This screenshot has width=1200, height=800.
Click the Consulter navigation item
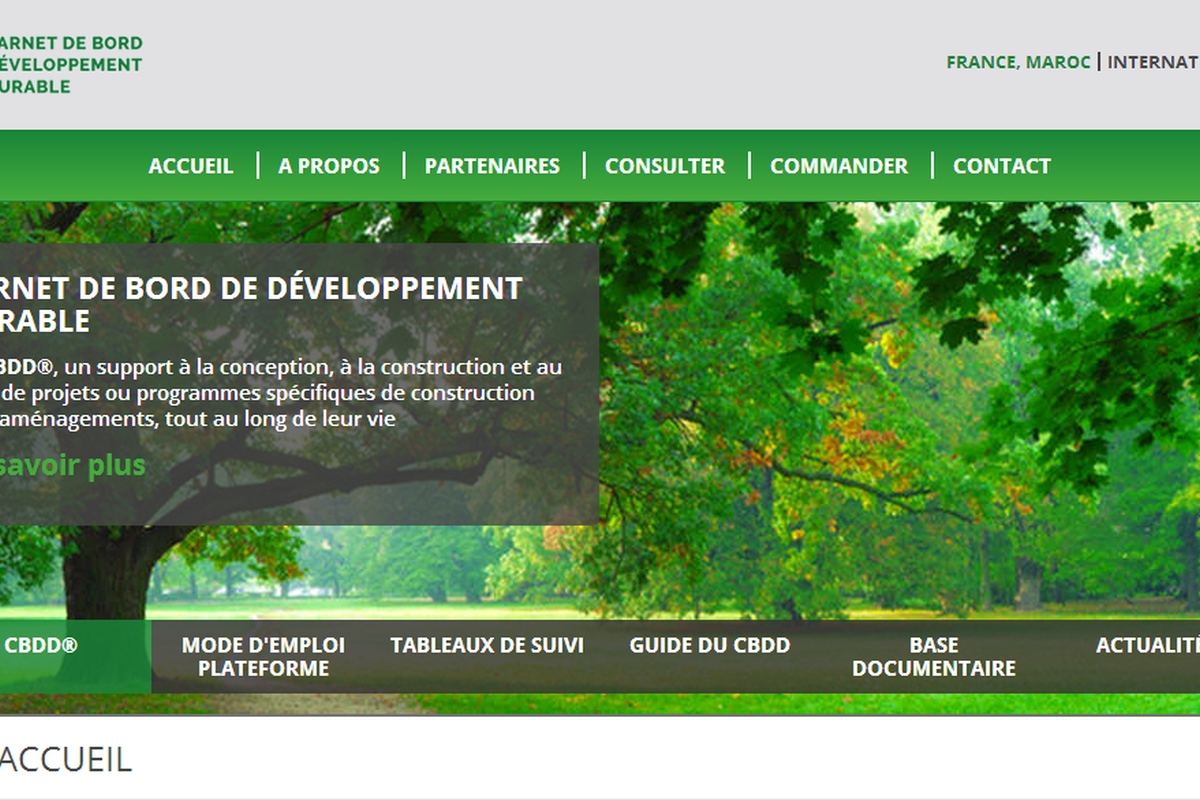click(665, 166)
